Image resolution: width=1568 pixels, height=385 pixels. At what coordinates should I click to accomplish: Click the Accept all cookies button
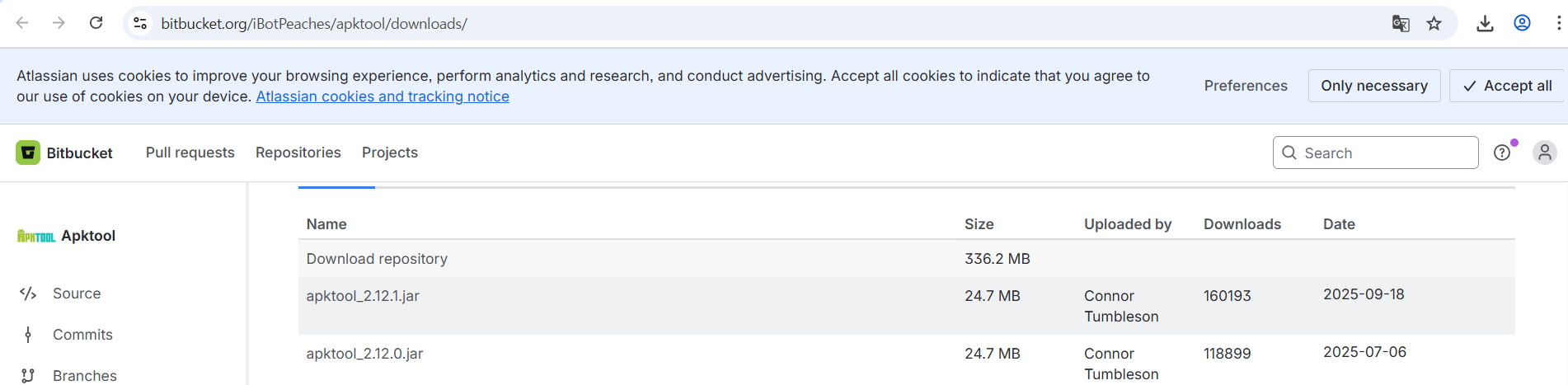point(1508,86)
